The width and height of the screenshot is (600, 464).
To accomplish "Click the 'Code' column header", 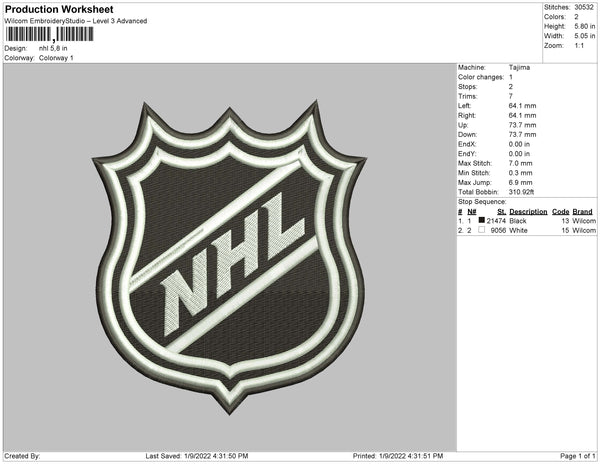I will [x=560, y=212].
